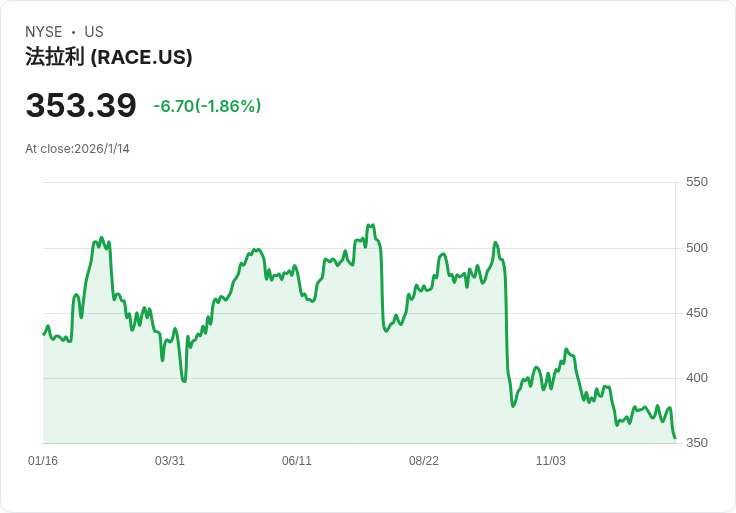736x513 pixels.
Task: Click the At close:2026/1/14 timestamp
Action: click(x=77, y=149)
